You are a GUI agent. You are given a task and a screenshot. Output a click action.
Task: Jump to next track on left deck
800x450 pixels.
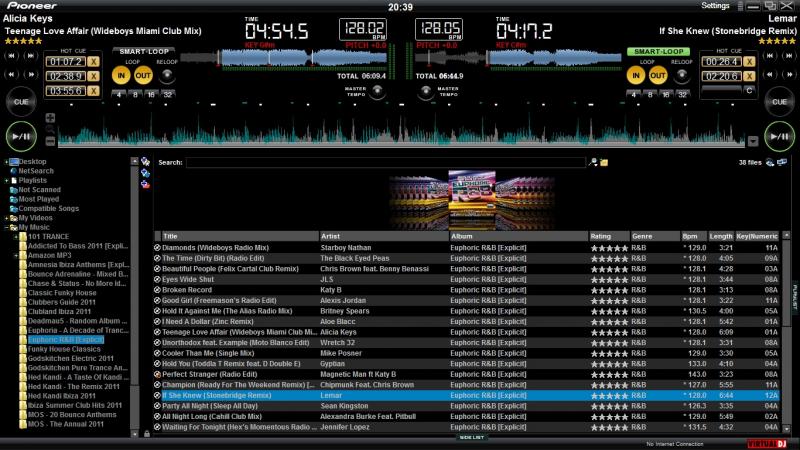tap(31, 56)
